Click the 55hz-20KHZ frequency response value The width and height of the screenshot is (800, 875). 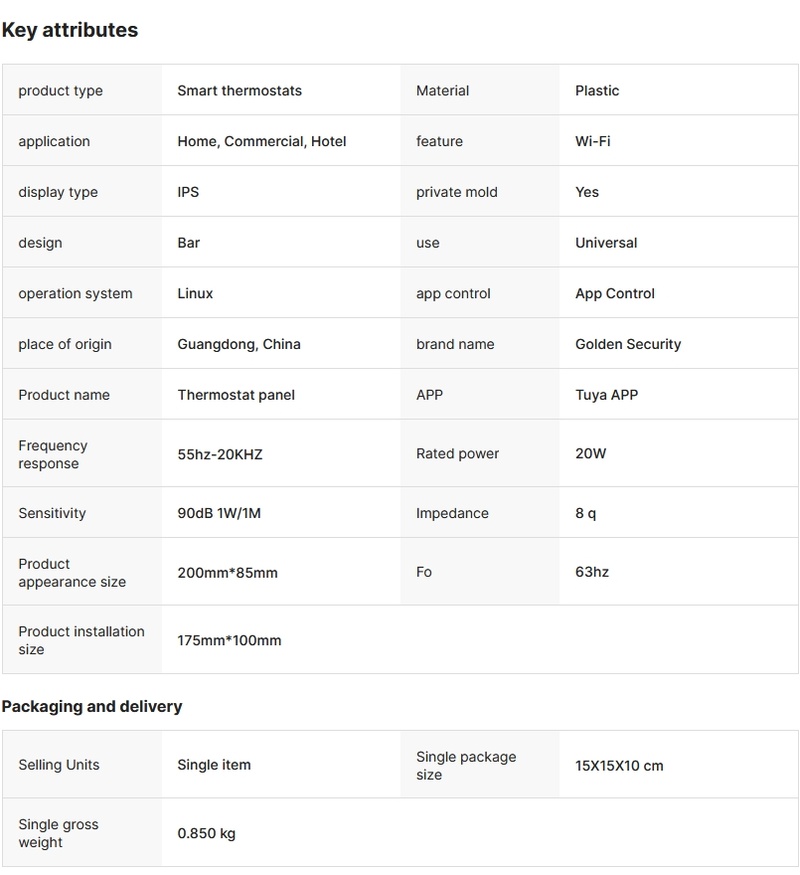pos(220,454)
